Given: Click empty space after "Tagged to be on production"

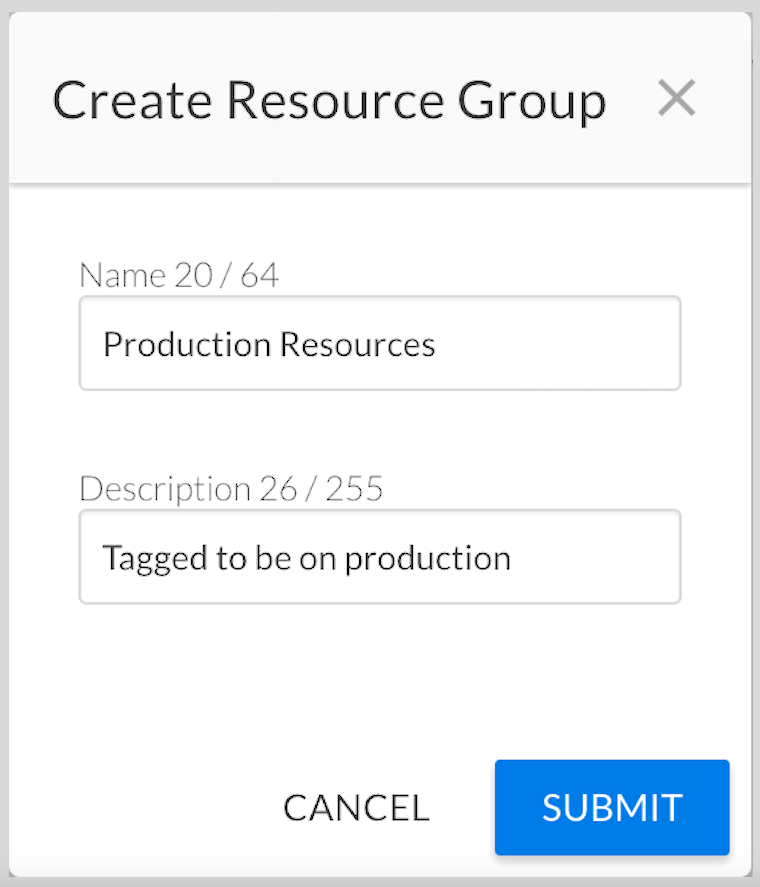Looking at the screenshot, I should (x=600, y=557).
